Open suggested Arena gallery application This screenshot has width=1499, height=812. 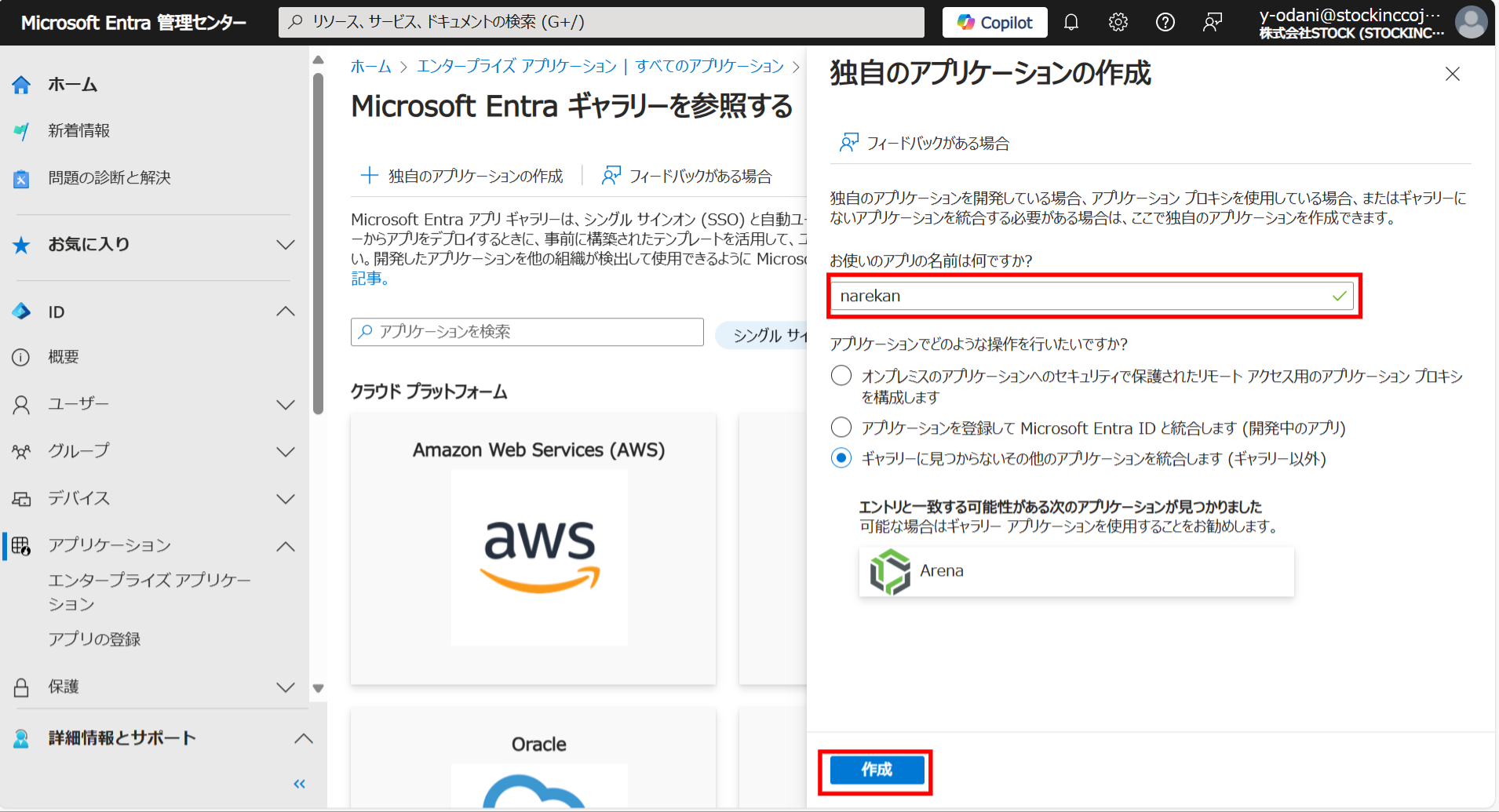click(1076, 571)
